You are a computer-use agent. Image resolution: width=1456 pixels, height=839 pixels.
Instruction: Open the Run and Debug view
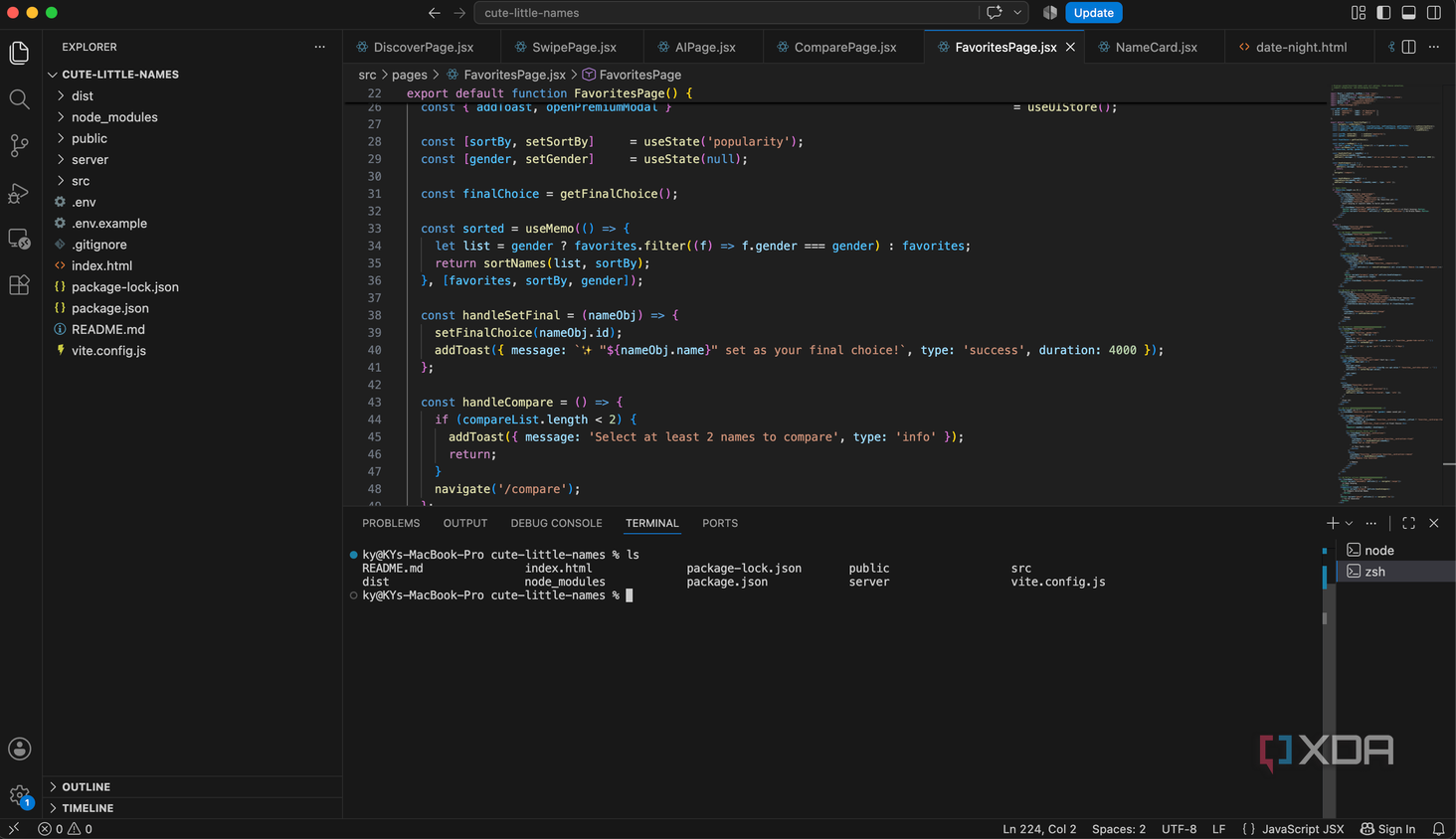click(x=19, y=192)
